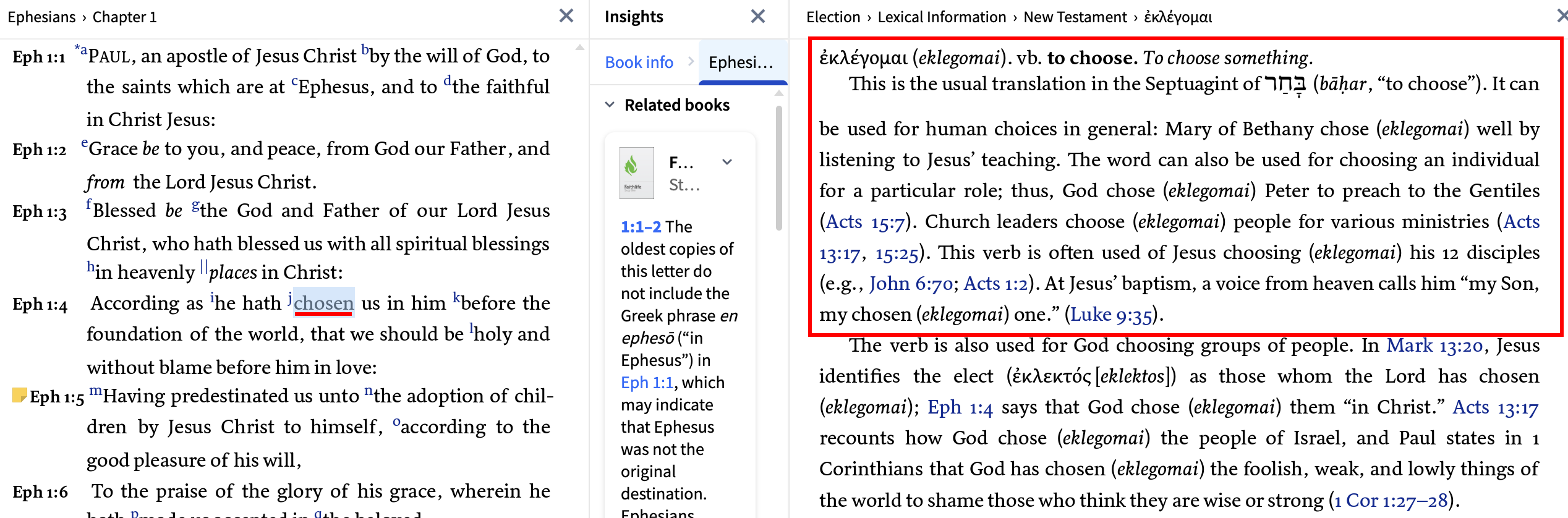Screen dimensions: 1568x518
Task: Click the 1:1–2 note link in Insights
Action: pyautogui.click(x=641, y=227)
